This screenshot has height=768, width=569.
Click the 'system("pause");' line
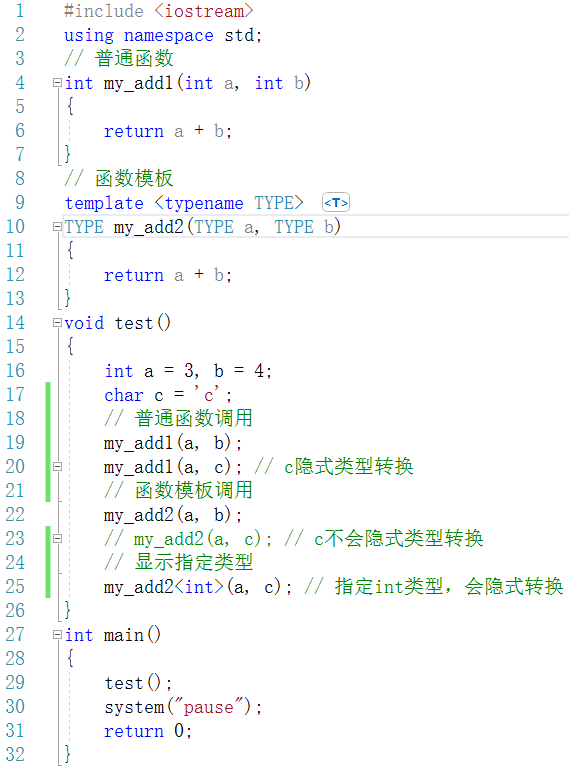click(183, 707)
